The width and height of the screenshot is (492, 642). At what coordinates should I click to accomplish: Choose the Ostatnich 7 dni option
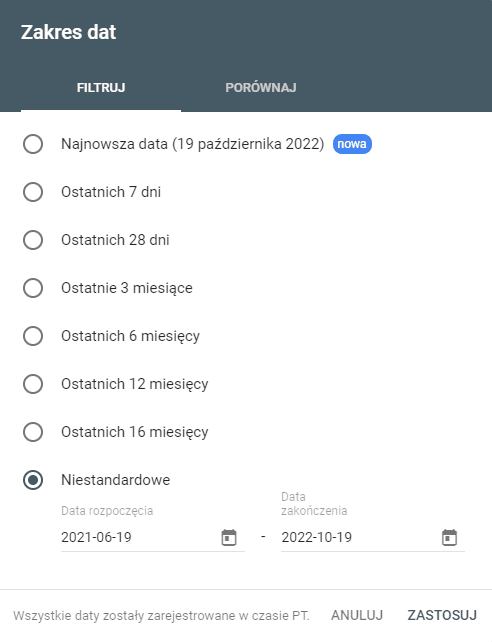(33, 192)
